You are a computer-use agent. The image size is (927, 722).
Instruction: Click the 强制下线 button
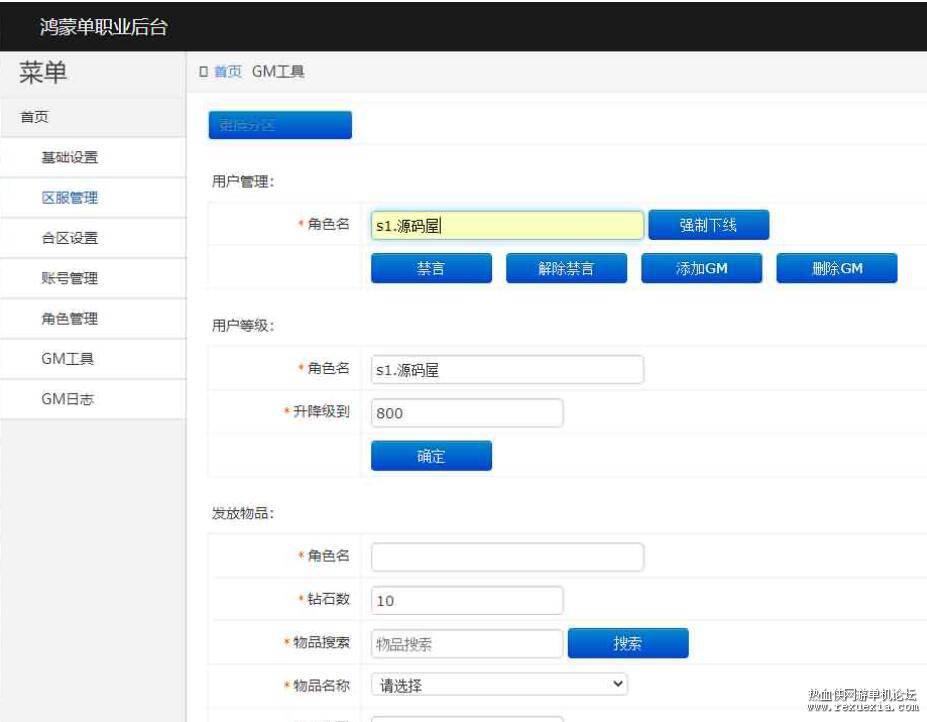point(708,225)
